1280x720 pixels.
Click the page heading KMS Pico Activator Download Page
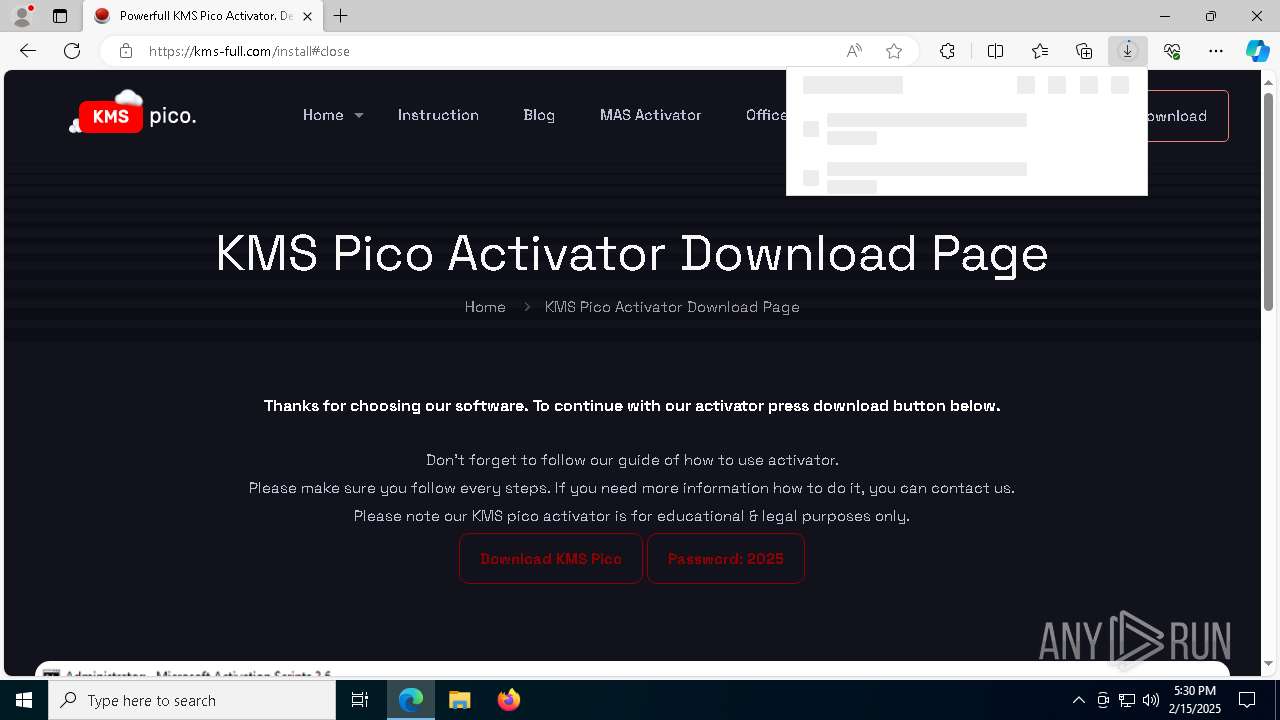click(x=632, y=253)
